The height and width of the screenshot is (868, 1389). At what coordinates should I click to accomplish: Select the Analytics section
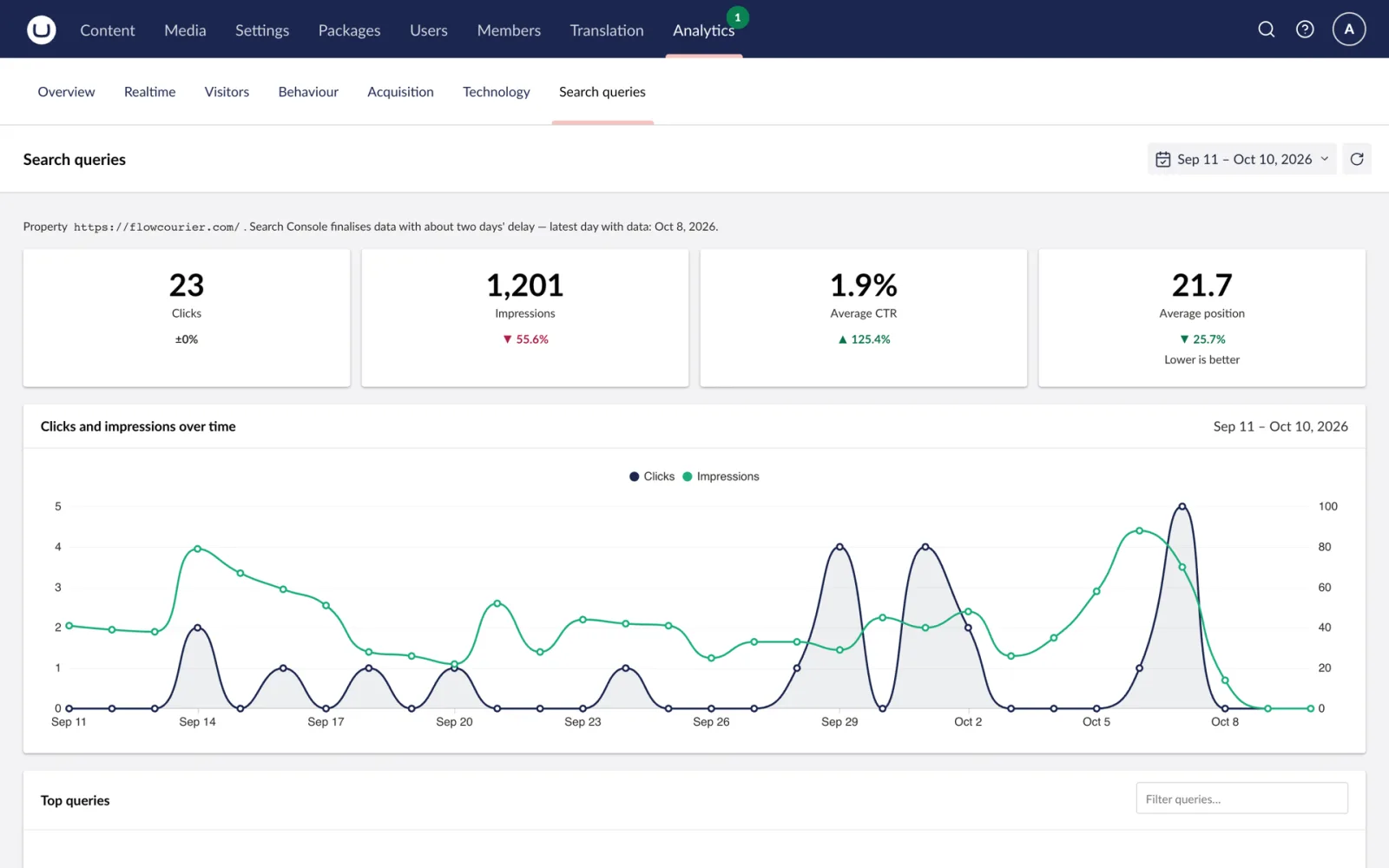click(703, 30)
